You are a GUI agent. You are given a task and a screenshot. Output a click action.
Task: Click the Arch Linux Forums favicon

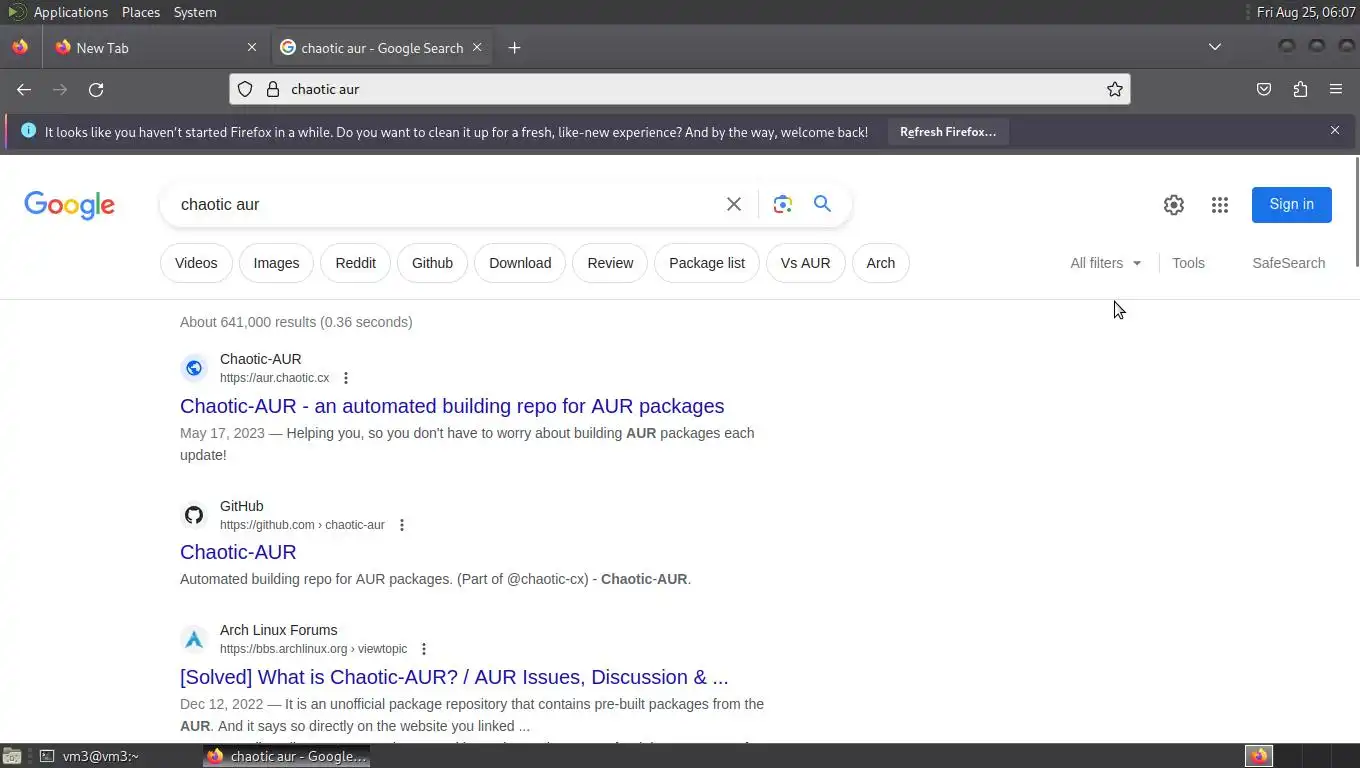click(x=194, y=639)
